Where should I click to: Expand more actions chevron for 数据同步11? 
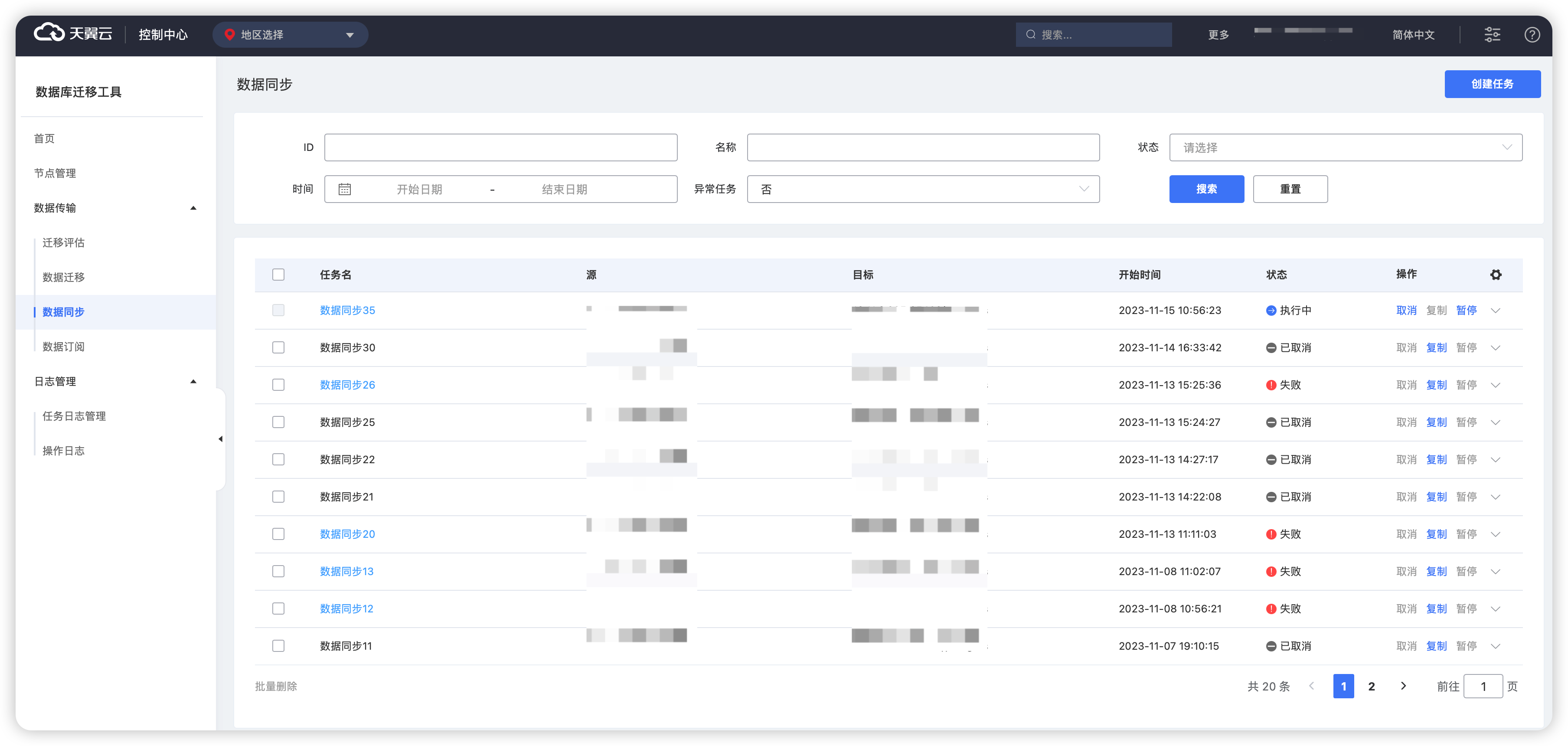coord(1495,646)
